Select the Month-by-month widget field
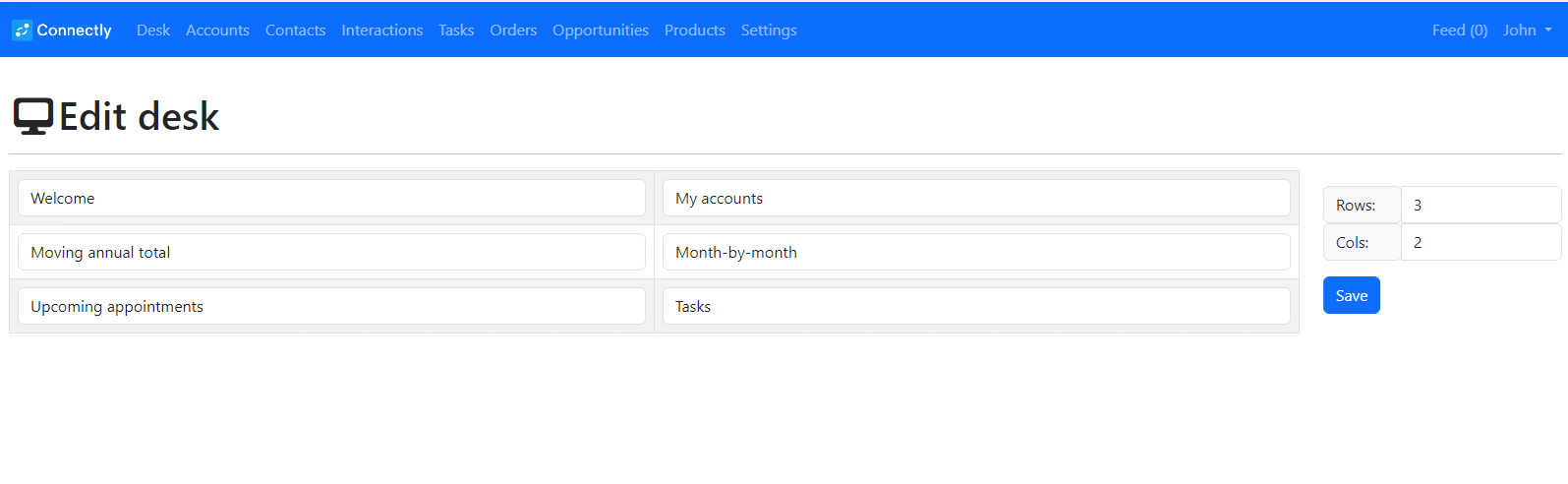1568x484 pixels. 975,252
